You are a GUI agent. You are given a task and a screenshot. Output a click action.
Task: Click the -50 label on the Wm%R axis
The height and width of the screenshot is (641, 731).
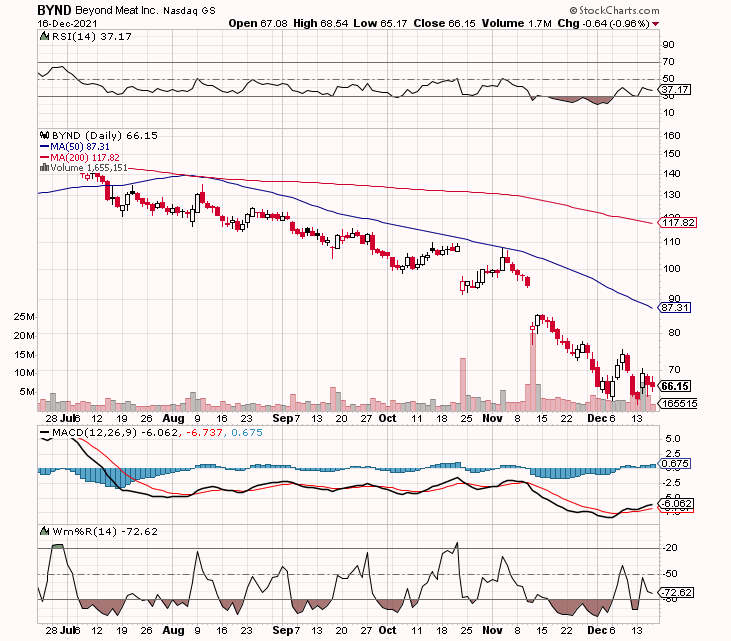pyautogui.click(x=670, y=574)
